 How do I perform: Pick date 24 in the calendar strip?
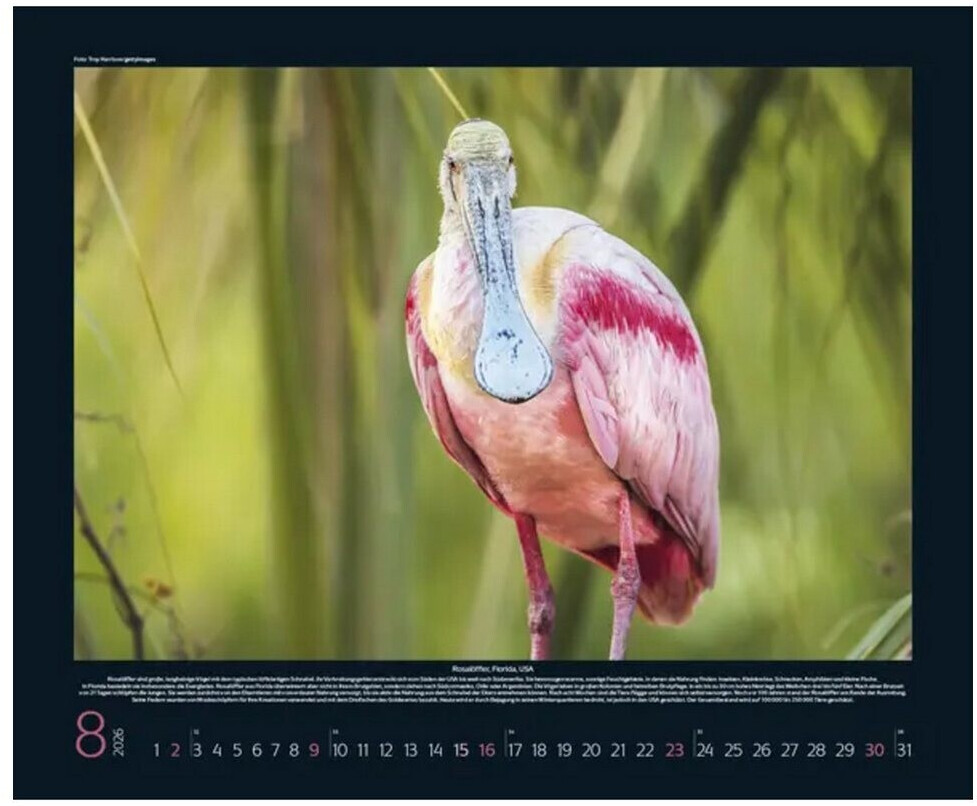(x=704, y=750)
